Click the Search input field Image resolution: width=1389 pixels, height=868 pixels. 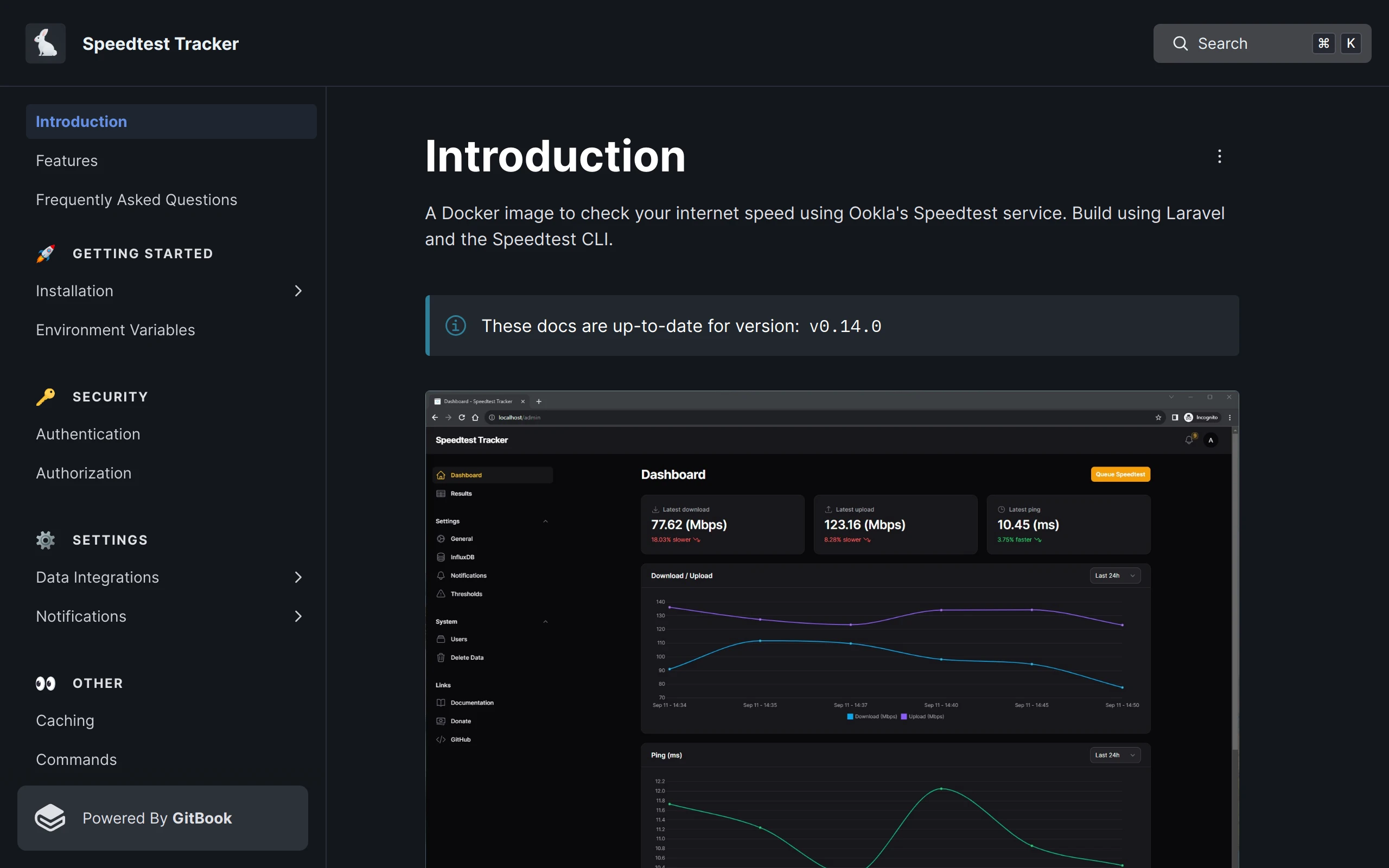(1234, 43)
